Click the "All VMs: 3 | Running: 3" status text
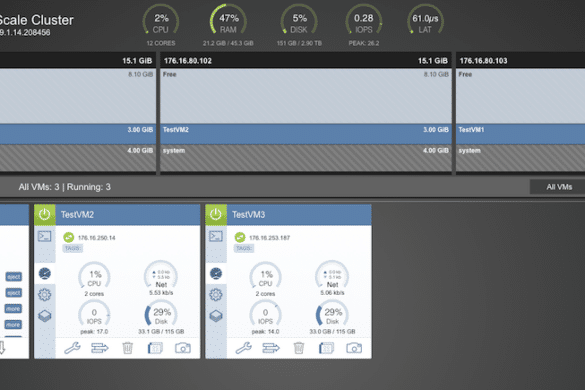Image resolution: width=585 pixels, height=390 pixels. click(x=65, y=187)
